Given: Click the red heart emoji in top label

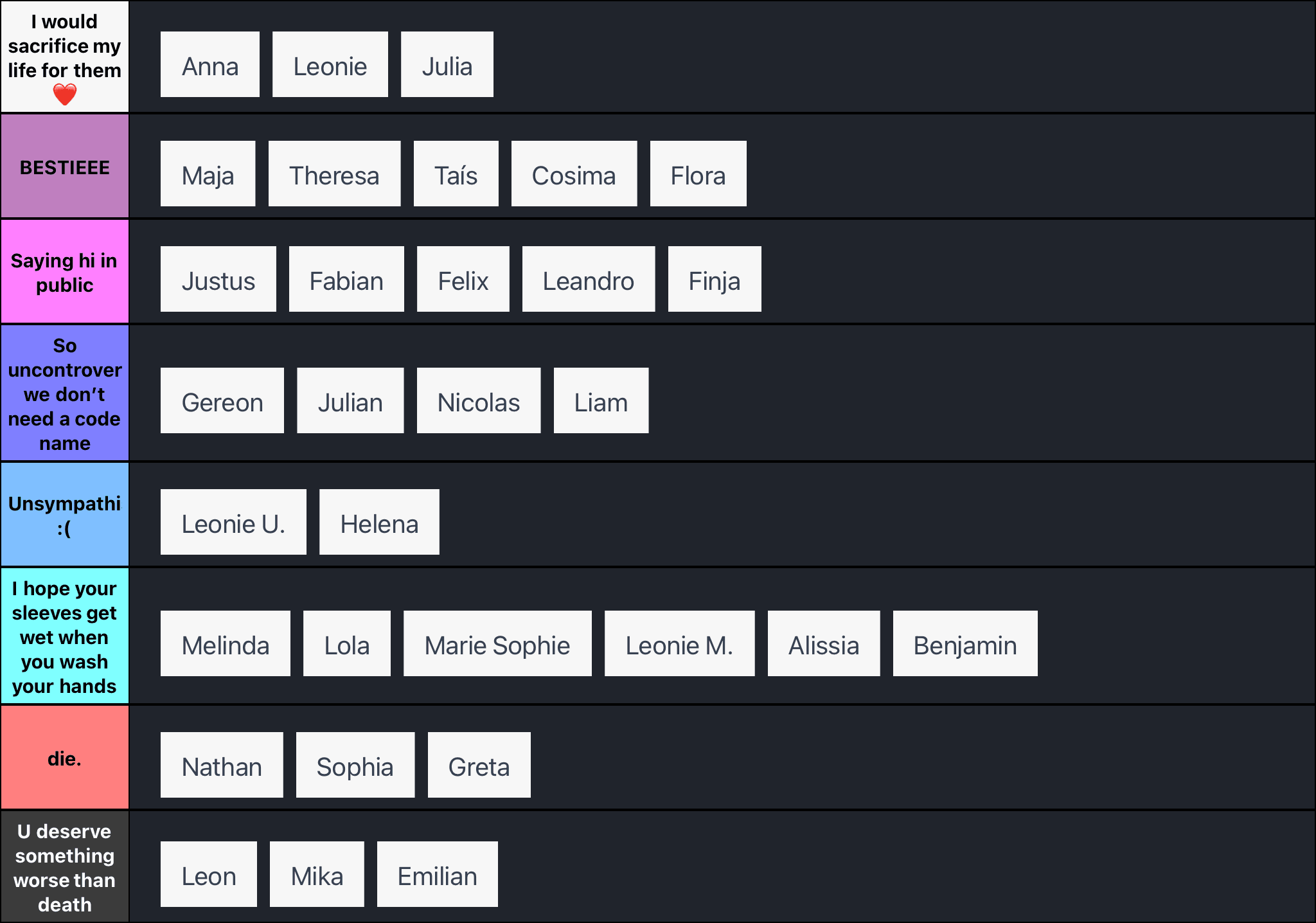Looking at the screenshot, I should pos(64,94).
